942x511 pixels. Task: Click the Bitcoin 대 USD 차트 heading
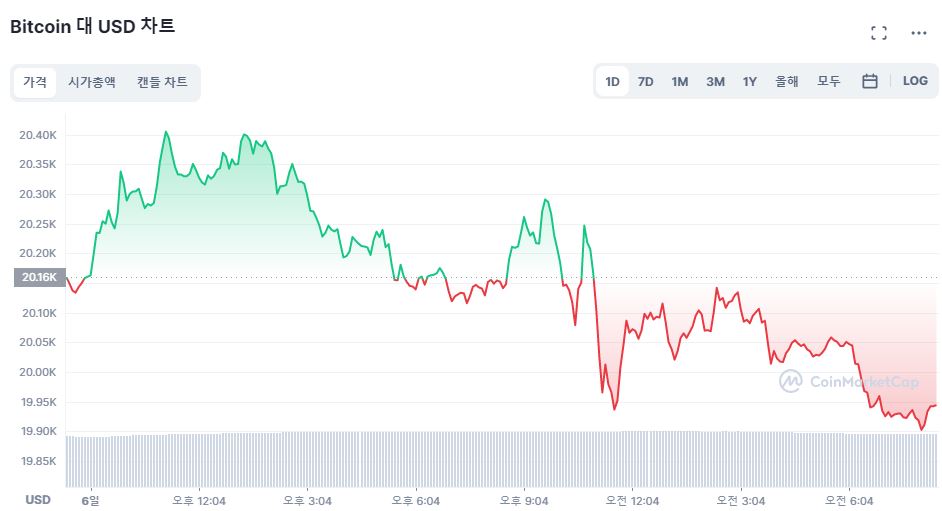(93, 26)
